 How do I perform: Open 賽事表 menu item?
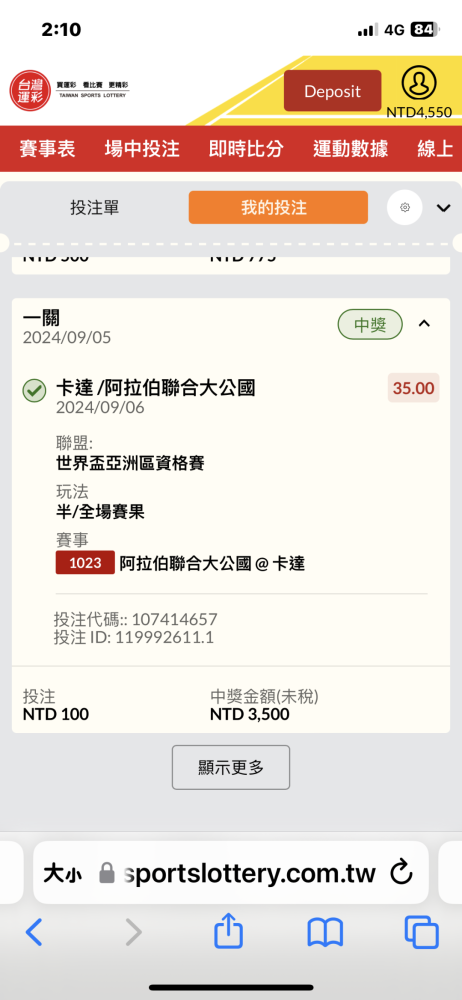coord(47,149)
